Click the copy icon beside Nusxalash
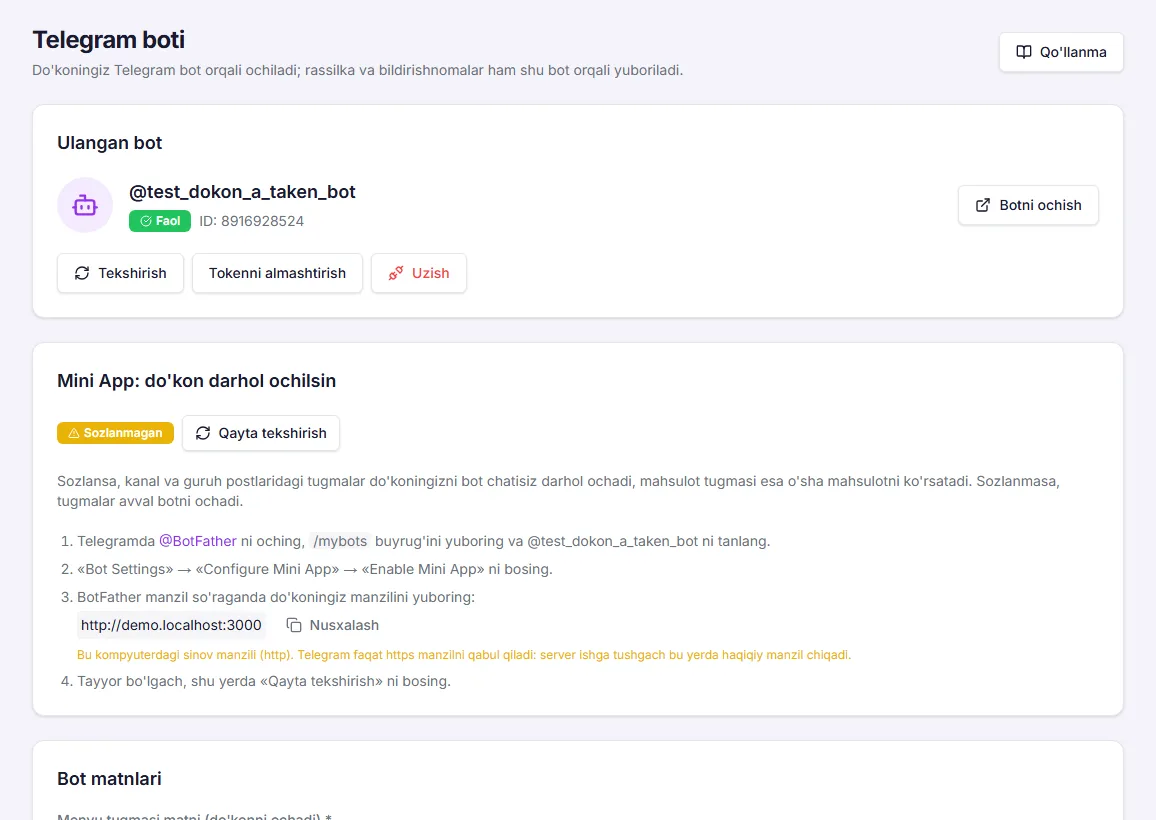 coord(294,625)
